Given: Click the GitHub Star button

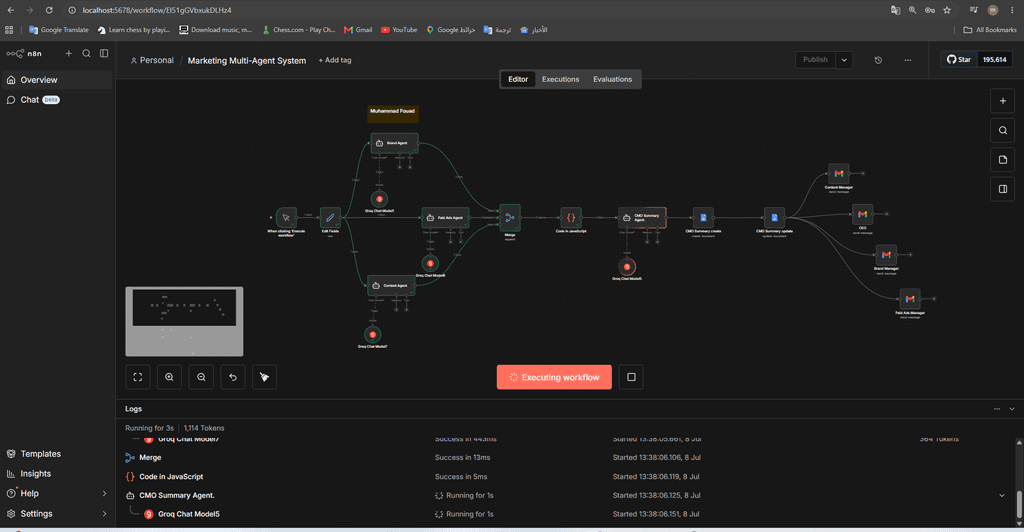Looking at the screenshot, I should point(959,59).
